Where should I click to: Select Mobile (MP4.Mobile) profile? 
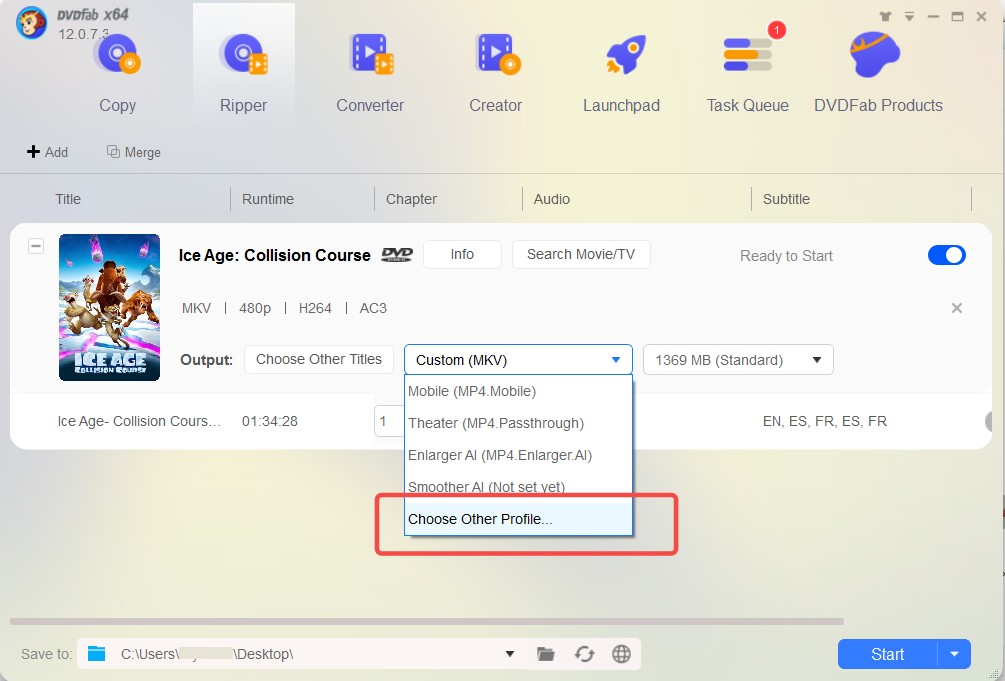tap(519, 391)
